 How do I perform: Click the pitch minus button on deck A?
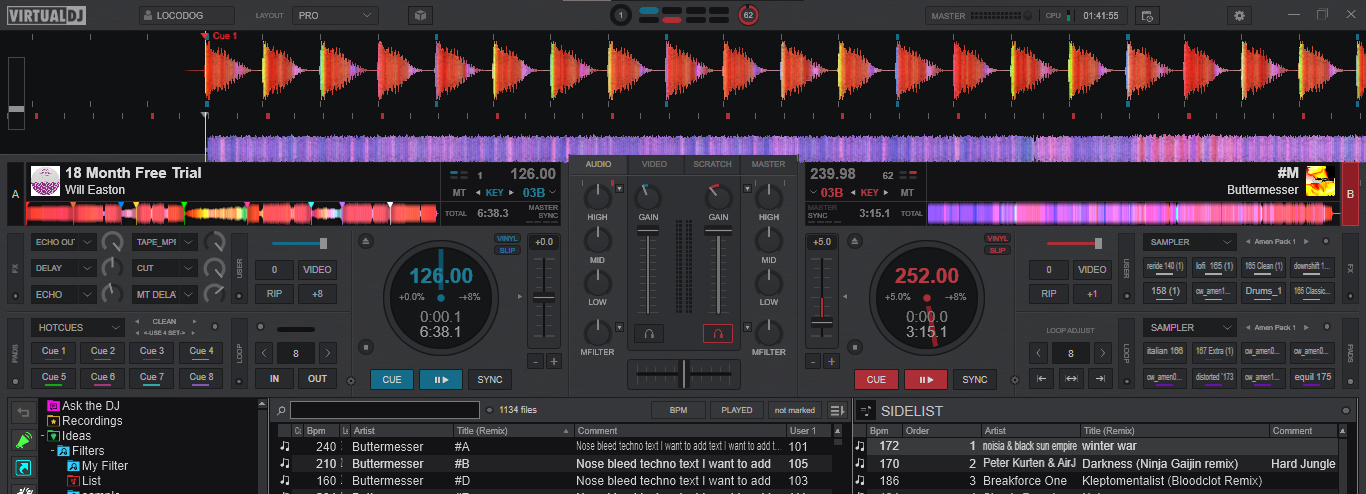535,361
